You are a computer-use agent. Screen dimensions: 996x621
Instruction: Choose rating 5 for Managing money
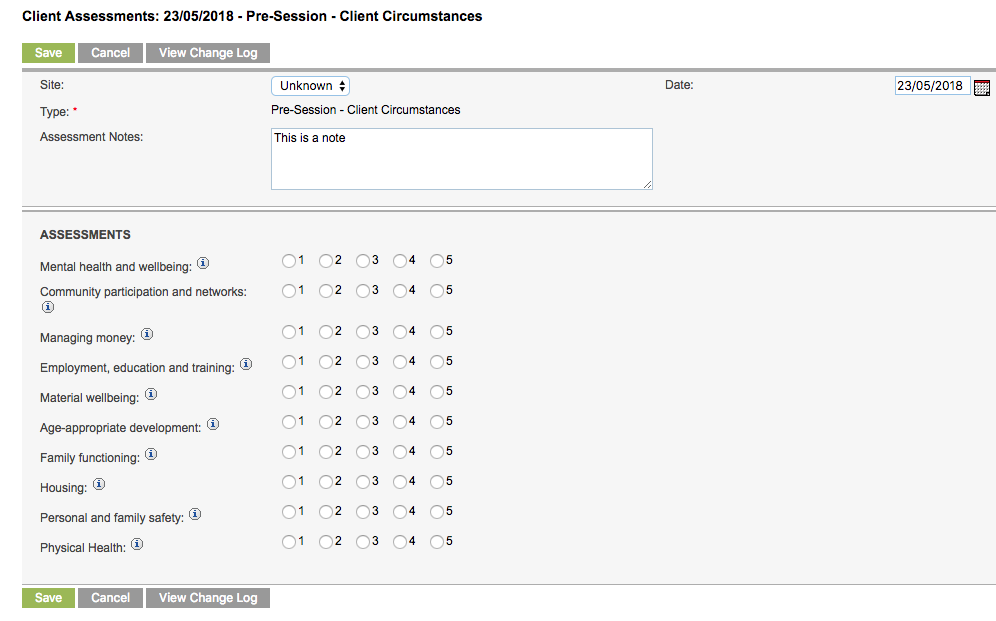click(x=436, y=332)
